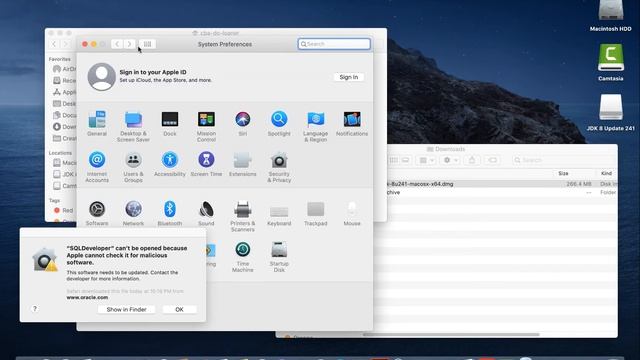Select Documents in back Finder sidebar
Viewport: 640px width, 360px height.
[x=65, y=115]
